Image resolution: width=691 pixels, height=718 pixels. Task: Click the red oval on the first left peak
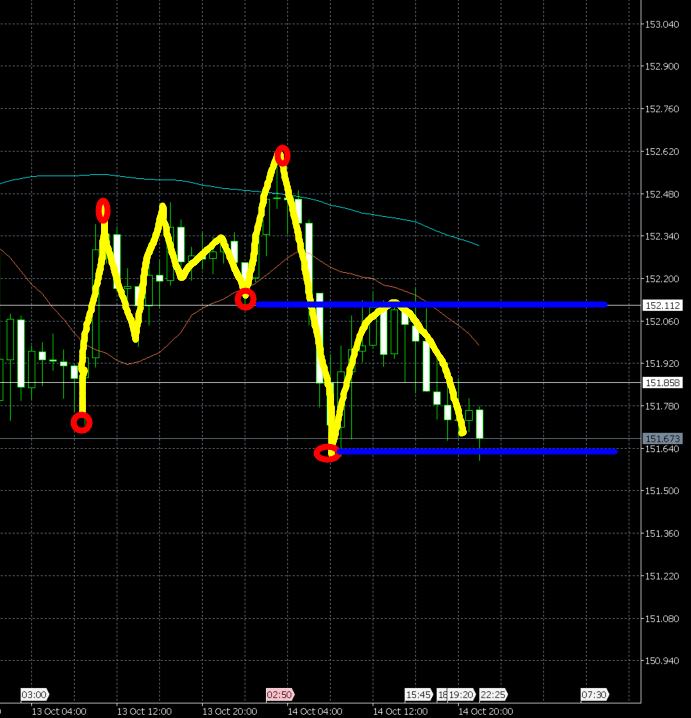[103, 210]
